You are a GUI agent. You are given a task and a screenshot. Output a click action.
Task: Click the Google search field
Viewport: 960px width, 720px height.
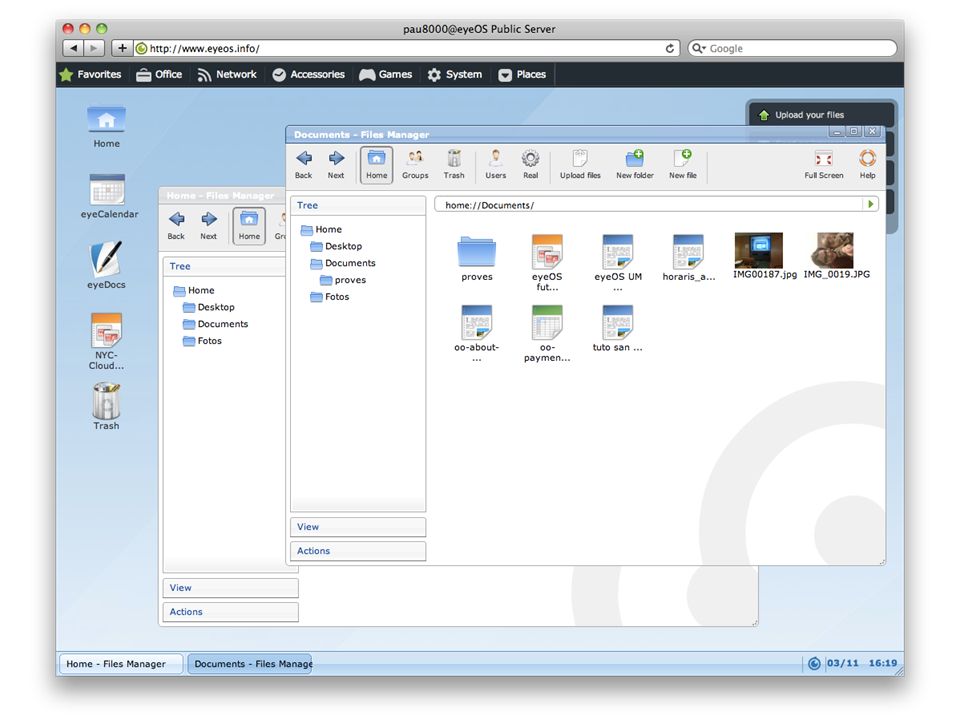point(792,48)
